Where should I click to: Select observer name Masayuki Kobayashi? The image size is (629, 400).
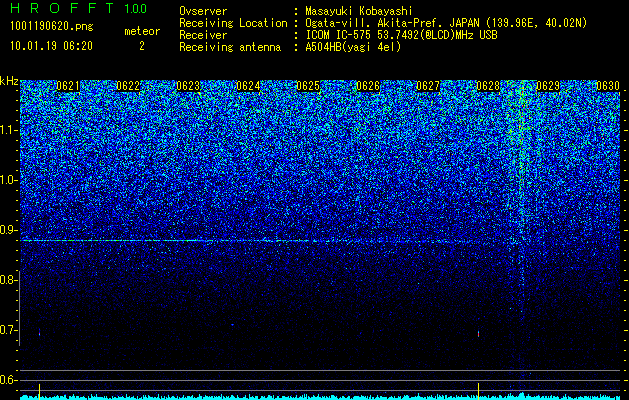tap(359, 11)
